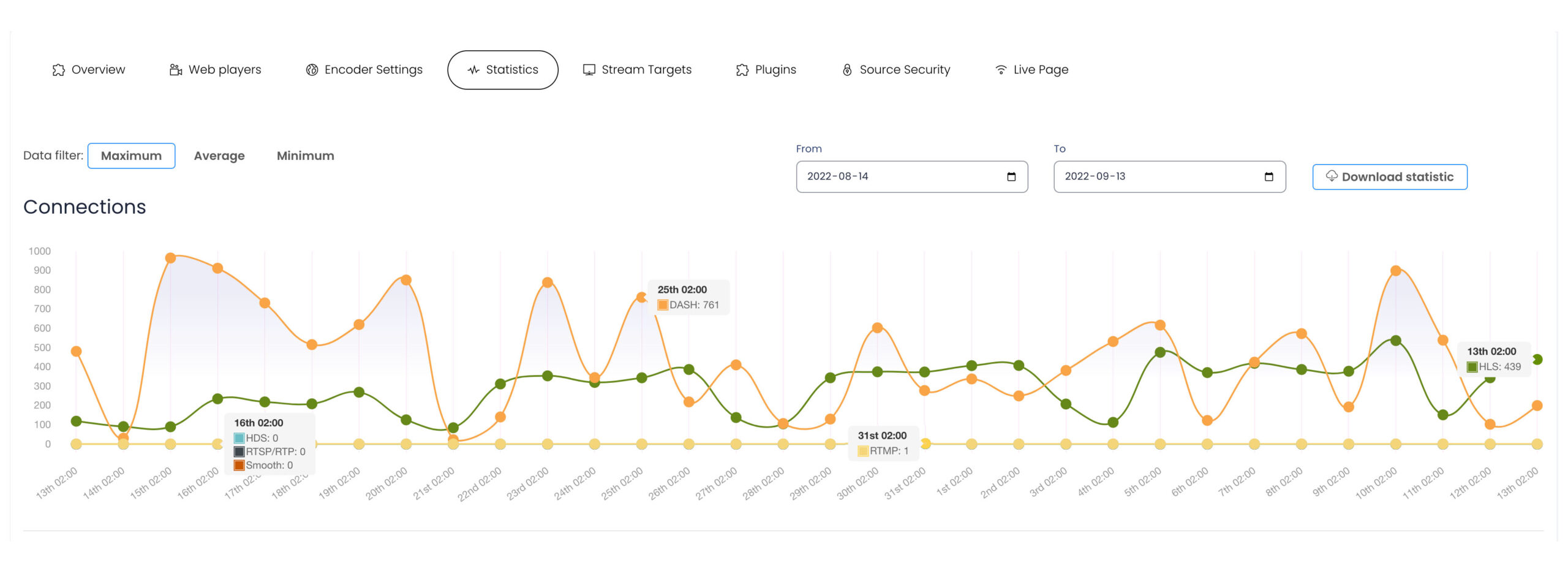Open the From date calendar picker
This screenshot has width=1568, height=571.
tap(1011, 176)
